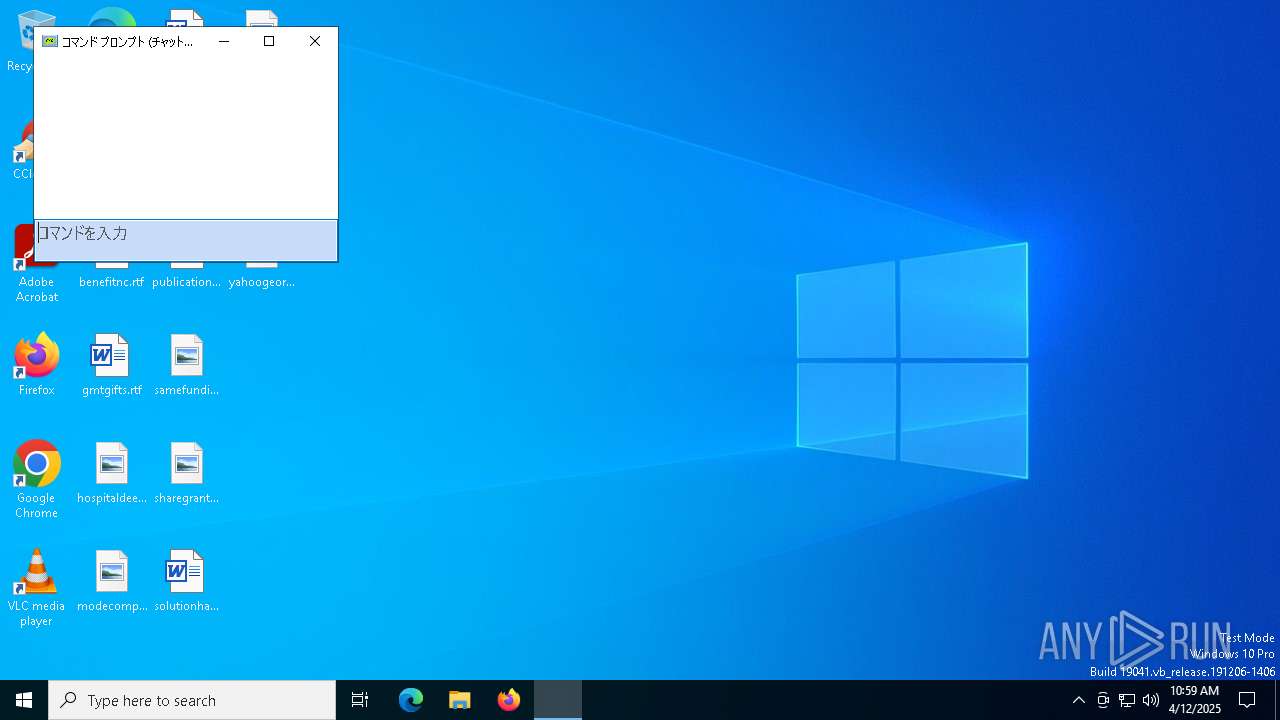
Task: Click the active app taskbar button
Action: pyautogui.click(x=558, y=700)
